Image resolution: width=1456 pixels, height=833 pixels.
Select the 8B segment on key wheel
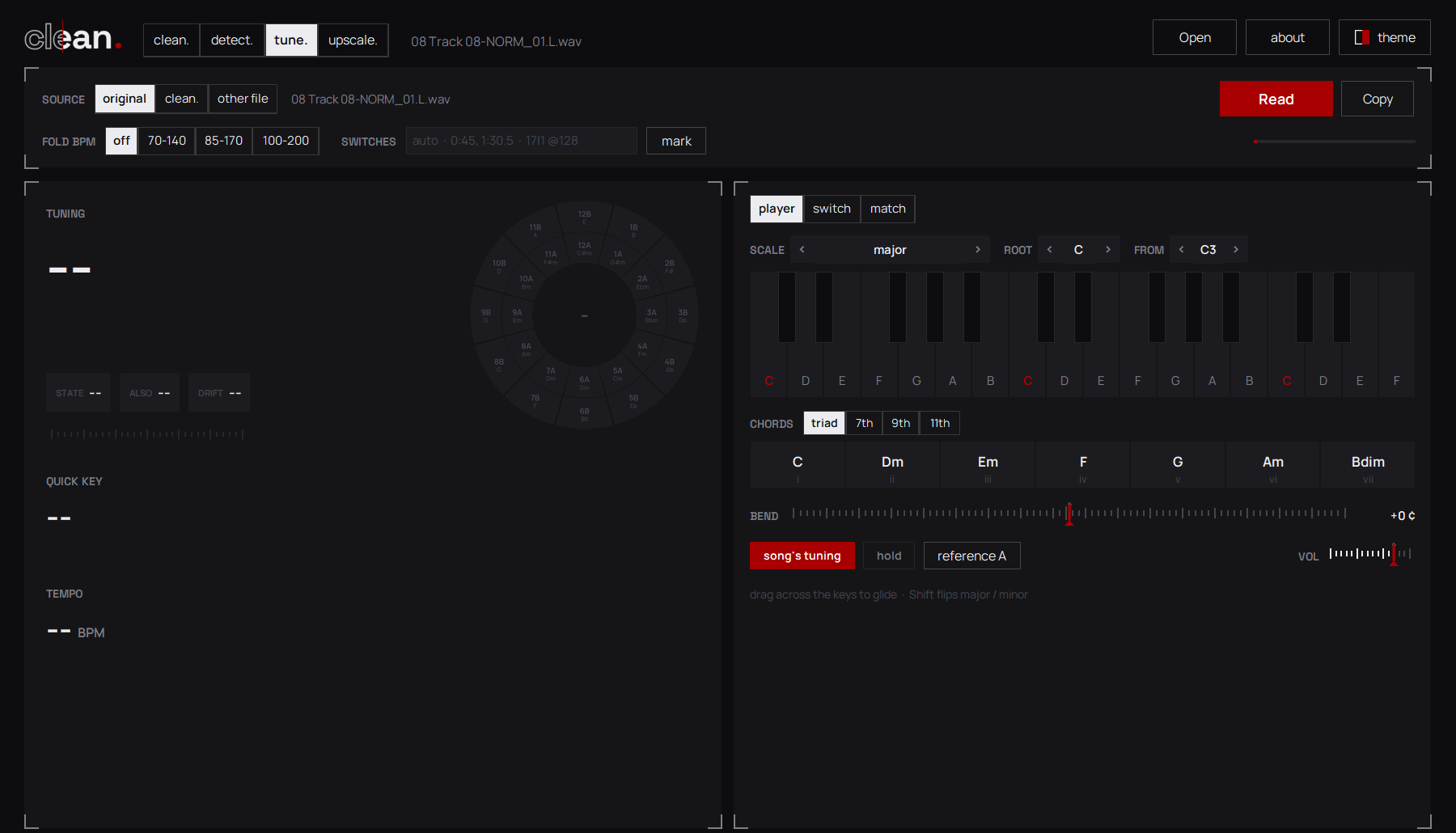499,364
